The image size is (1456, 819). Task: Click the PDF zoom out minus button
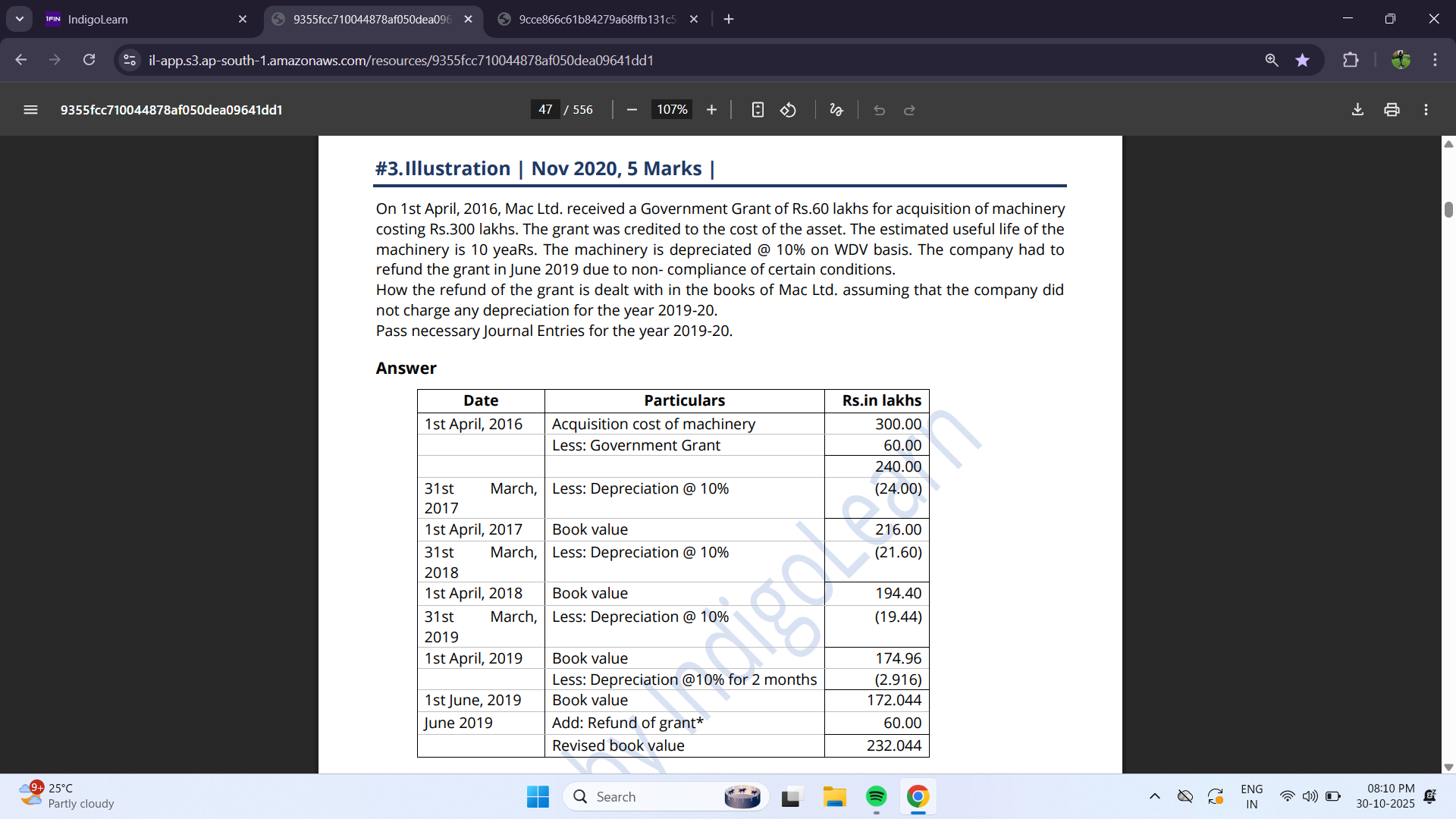632,110
